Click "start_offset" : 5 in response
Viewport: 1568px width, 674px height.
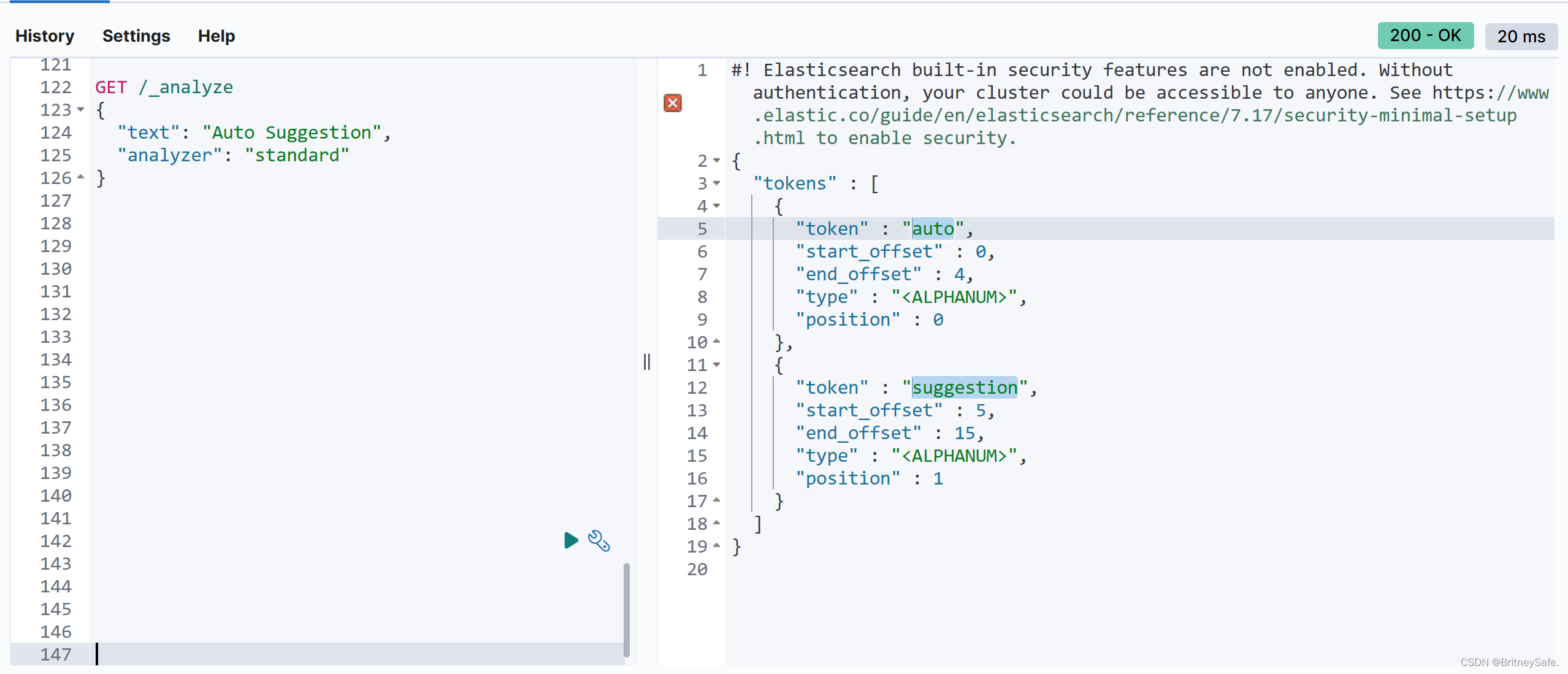[895, 410]
